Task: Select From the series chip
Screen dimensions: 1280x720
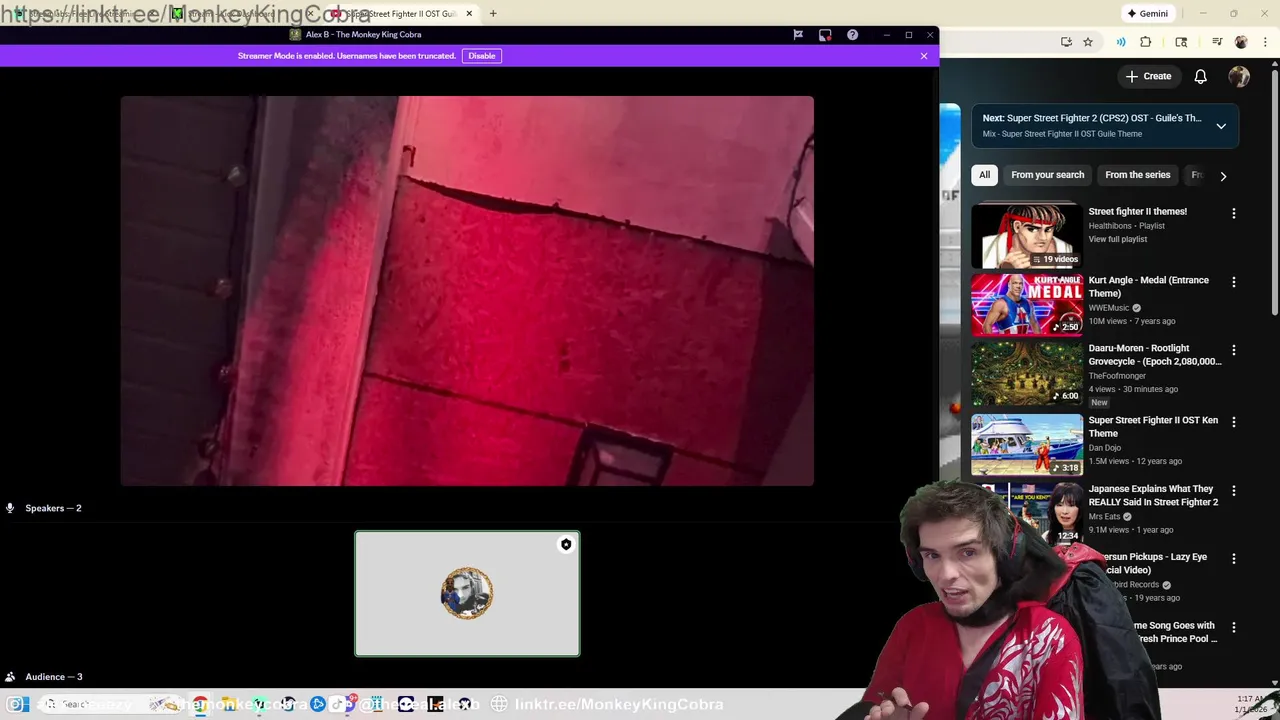Action: click(1137, 175)
